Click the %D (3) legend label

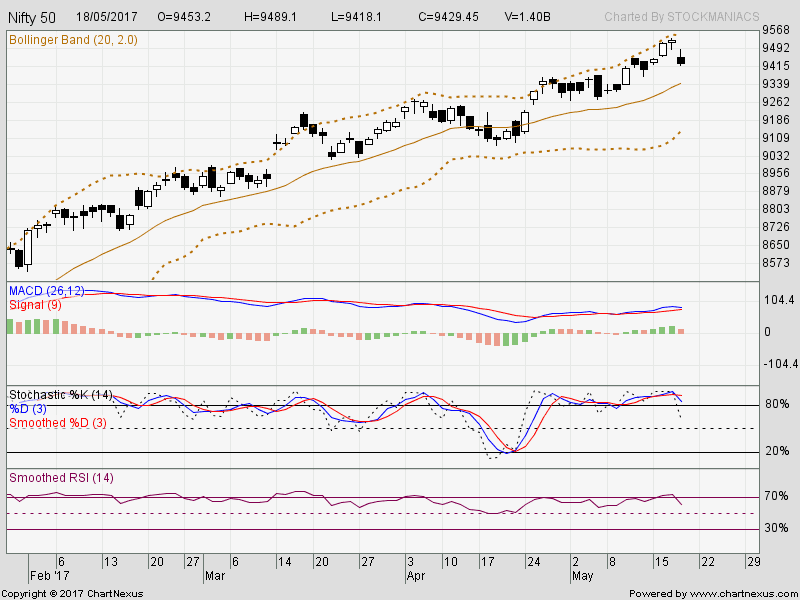click(x=28, y=409)
